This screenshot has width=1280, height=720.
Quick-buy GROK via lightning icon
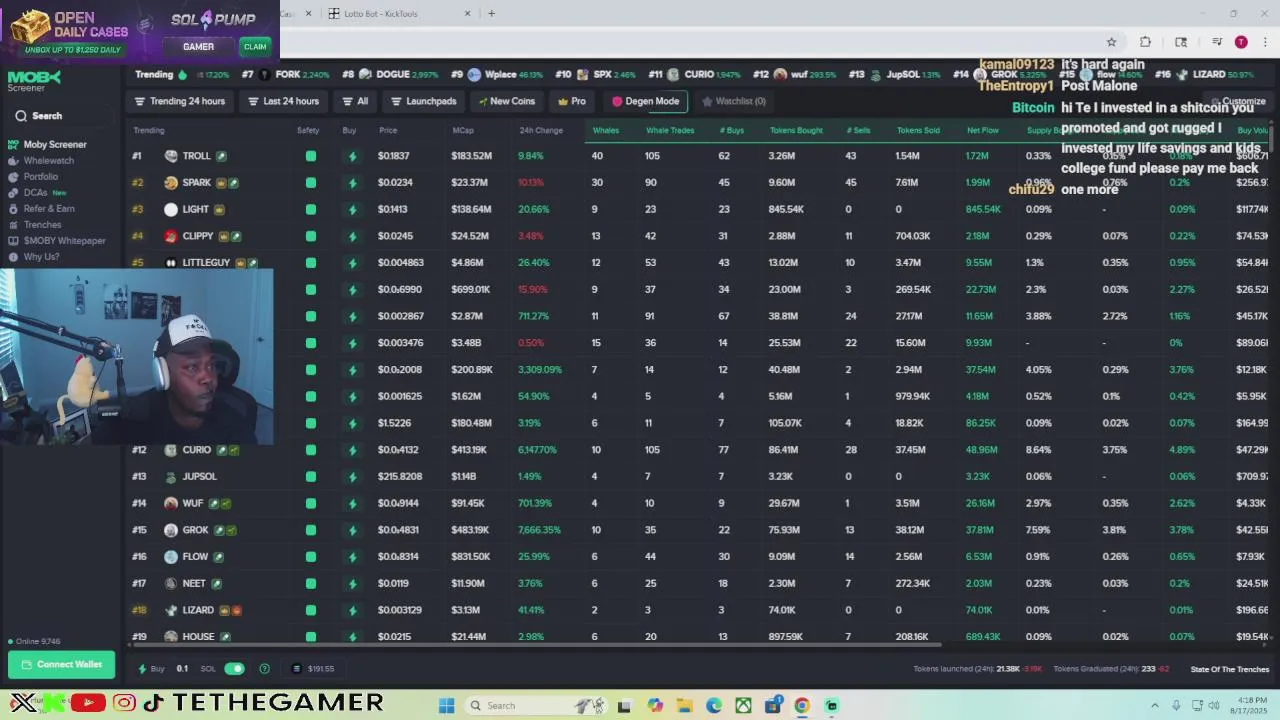[352, 530]
